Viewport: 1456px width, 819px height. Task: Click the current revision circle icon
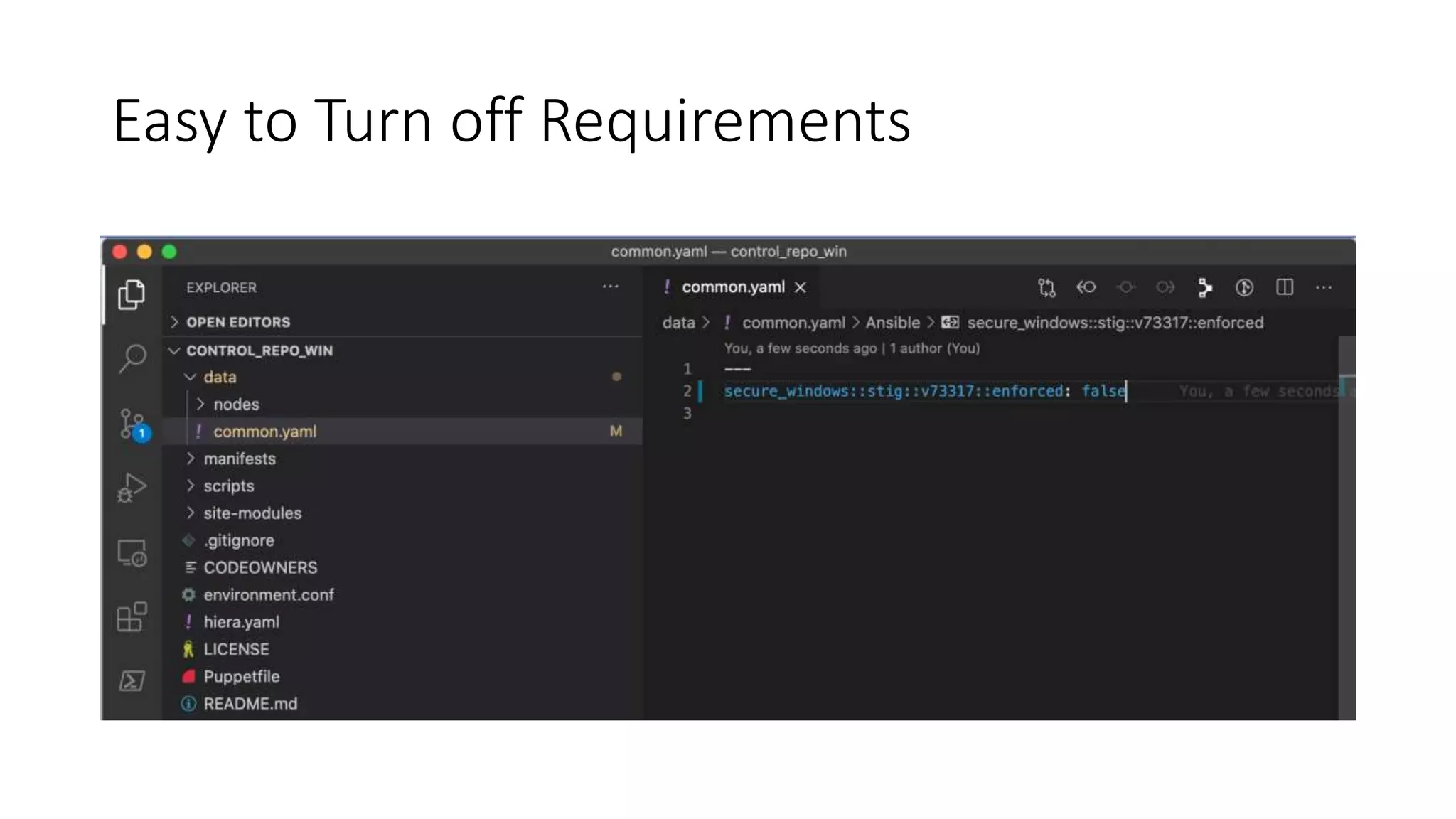pyautogui.click(x=1125, y=287)
